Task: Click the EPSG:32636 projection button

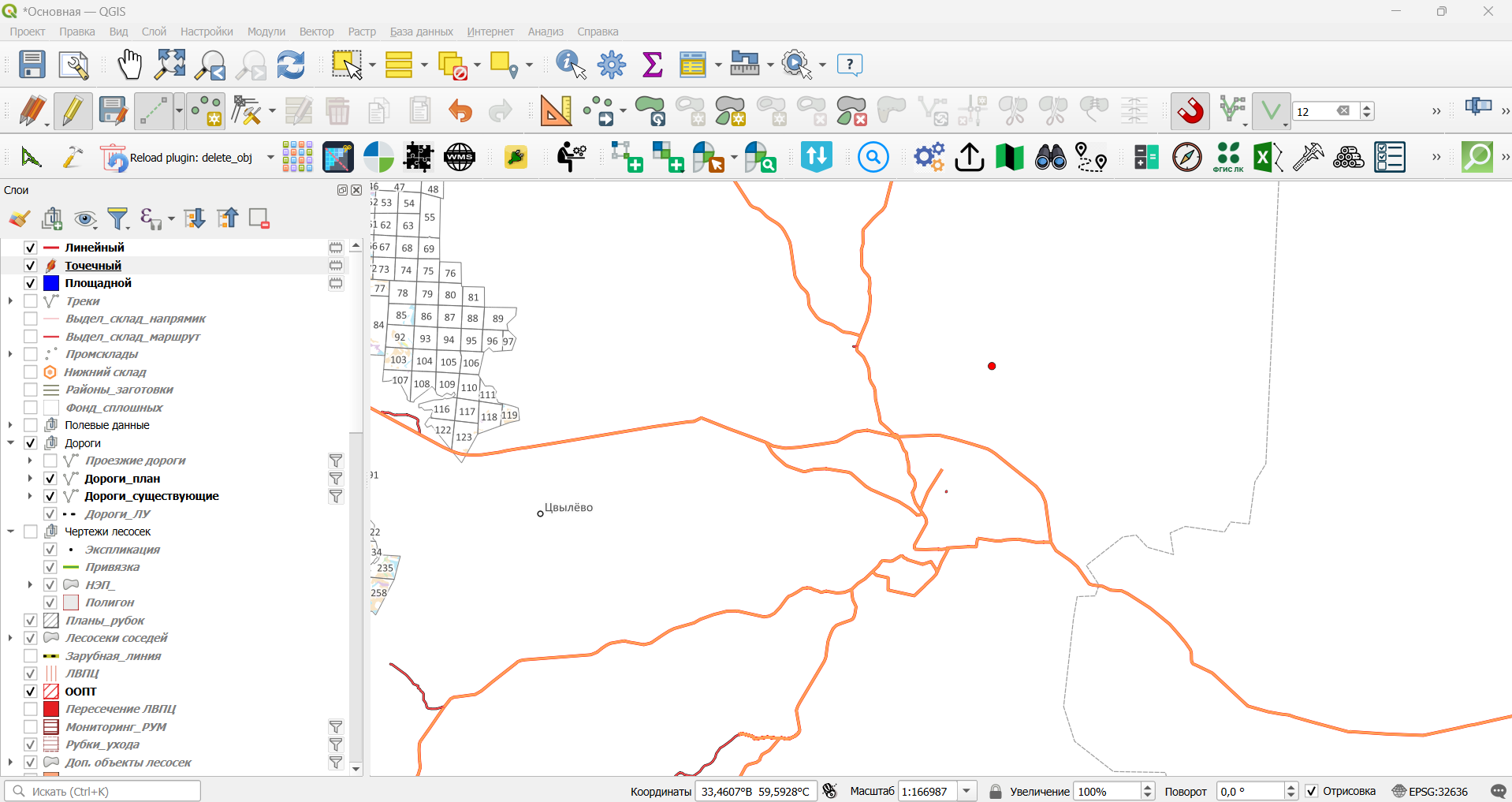Action: (x=1430, y=791)
